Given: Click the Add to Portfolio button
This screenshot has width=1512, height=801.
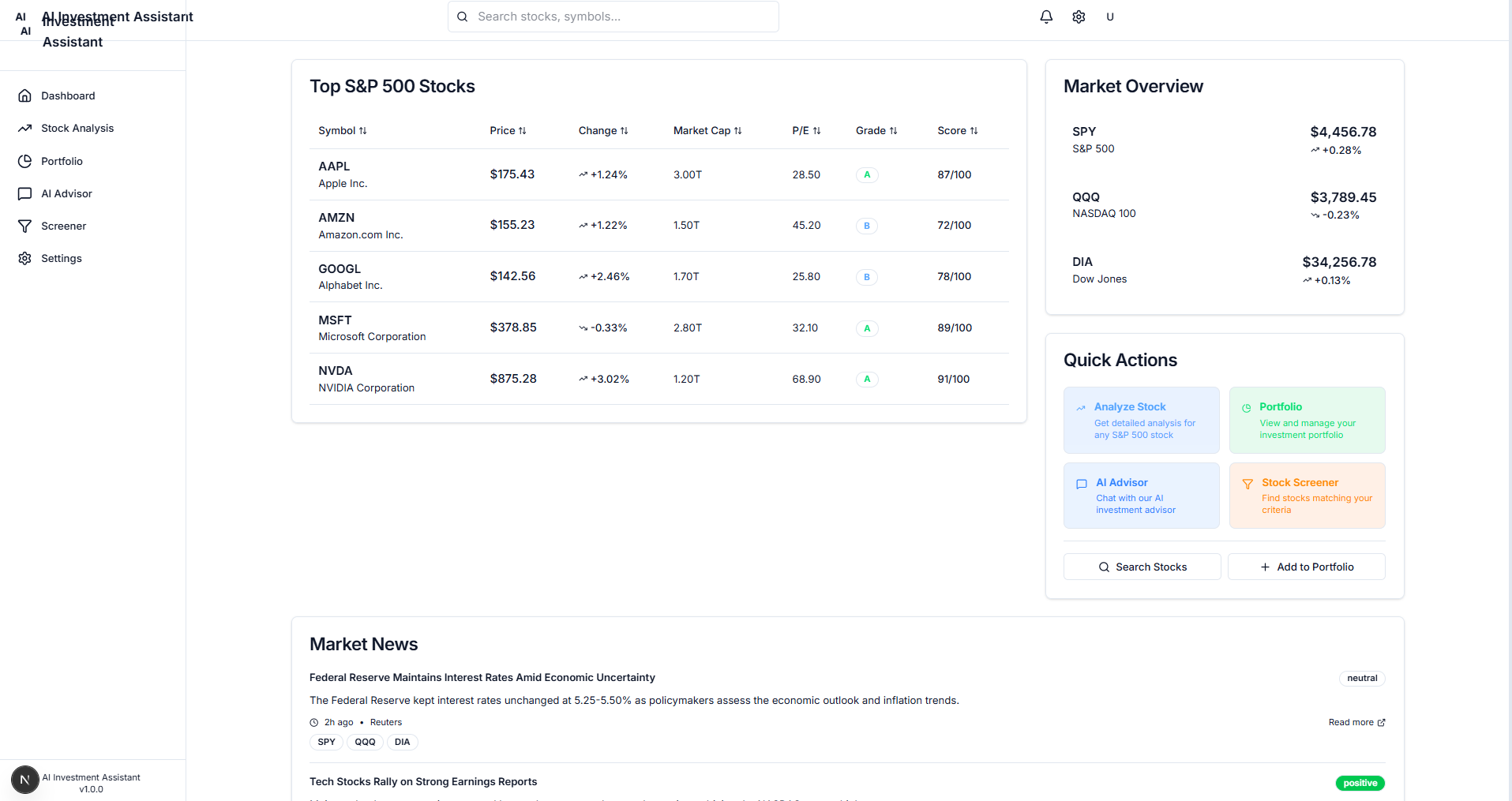Looking at the screenshot, I should pyautogui.click(x=1306, y=567).
